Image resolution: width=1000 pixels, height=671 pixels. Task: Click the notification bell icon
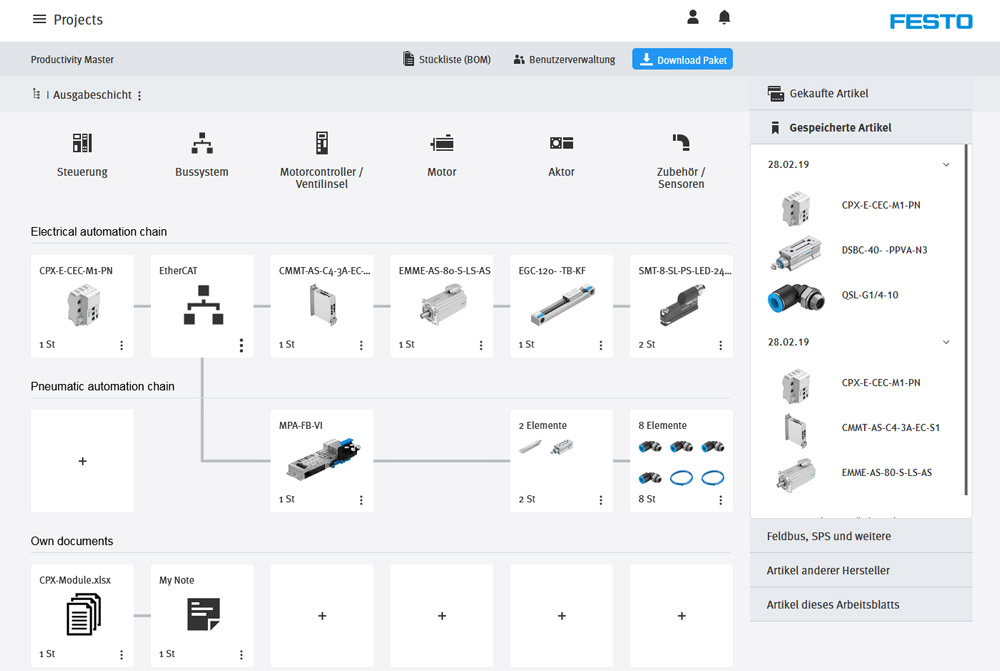click(723, 17)
